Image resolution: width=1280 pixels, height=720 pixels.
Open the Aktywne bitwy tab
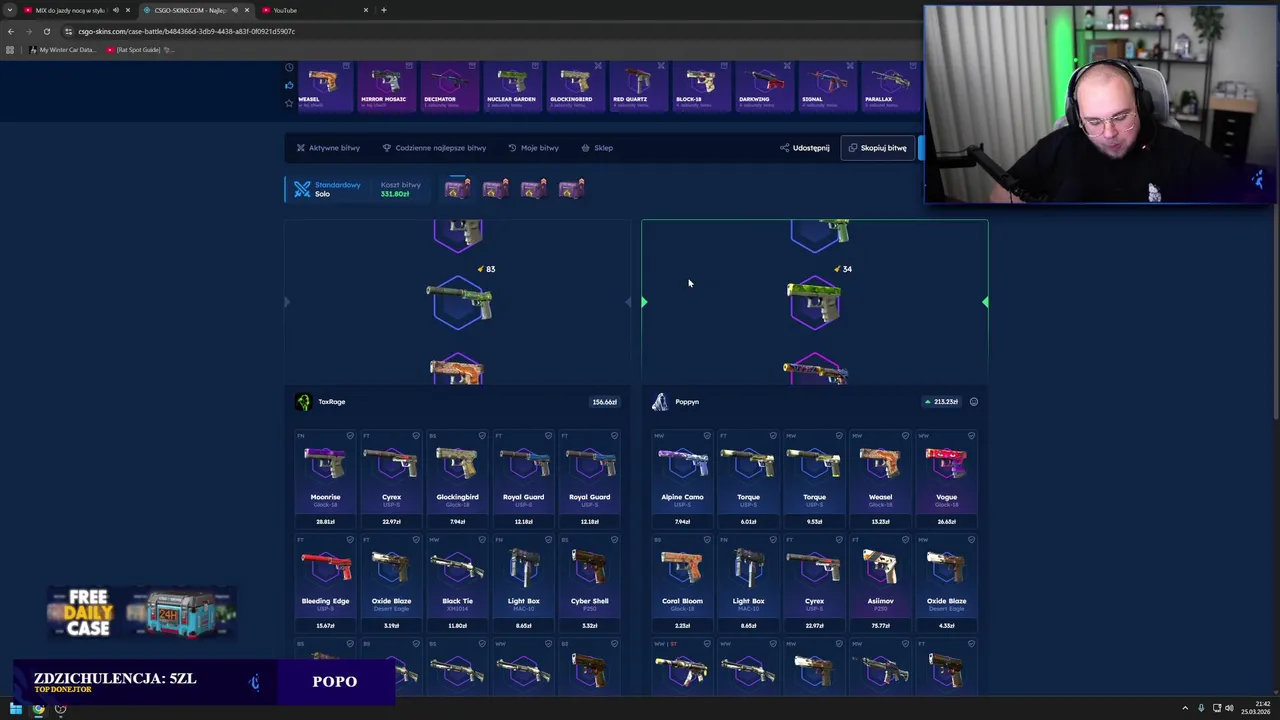click(x=328, y=148)
